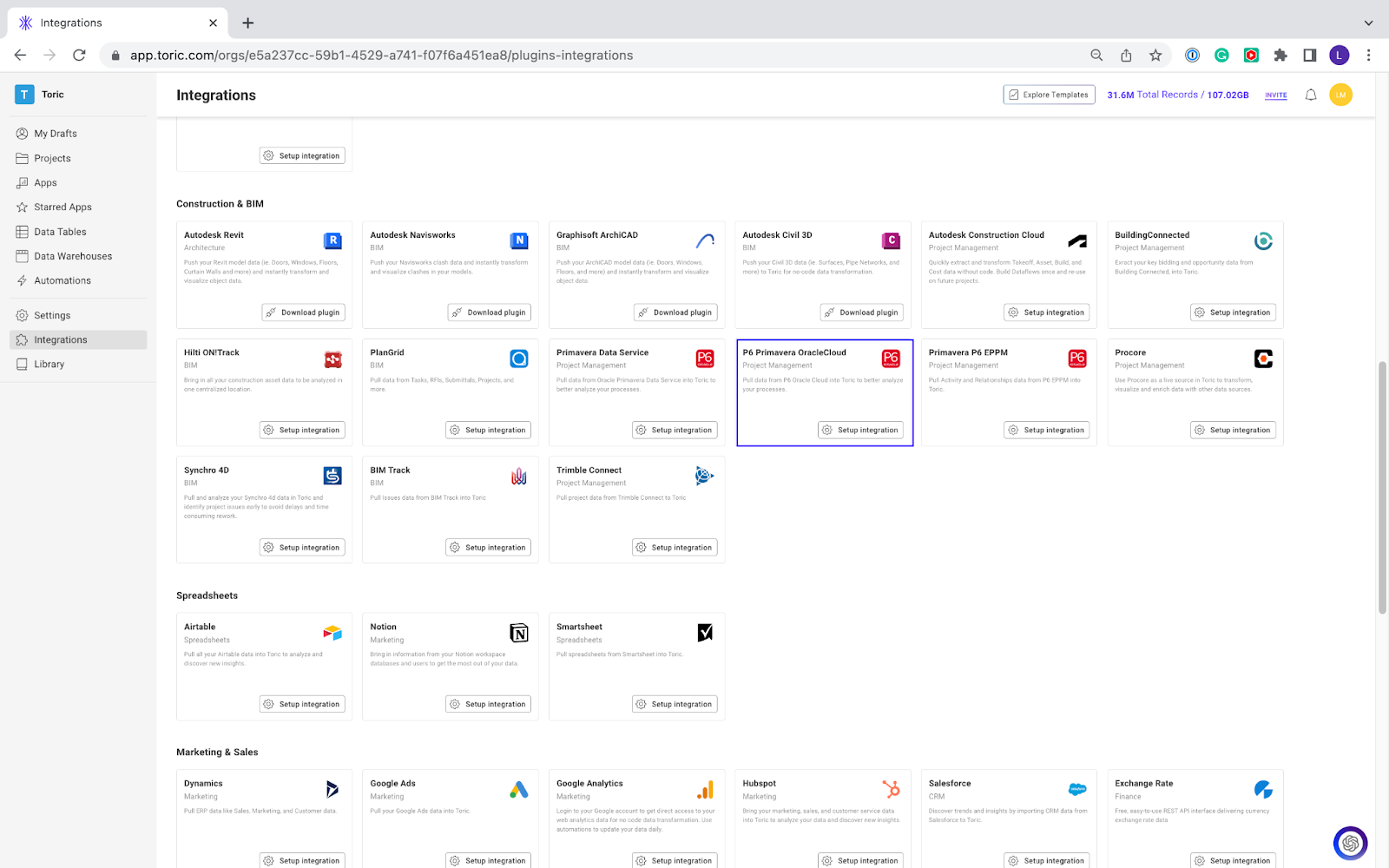
Task: Click the Hubspot logo icon
Action: (891, 789)
